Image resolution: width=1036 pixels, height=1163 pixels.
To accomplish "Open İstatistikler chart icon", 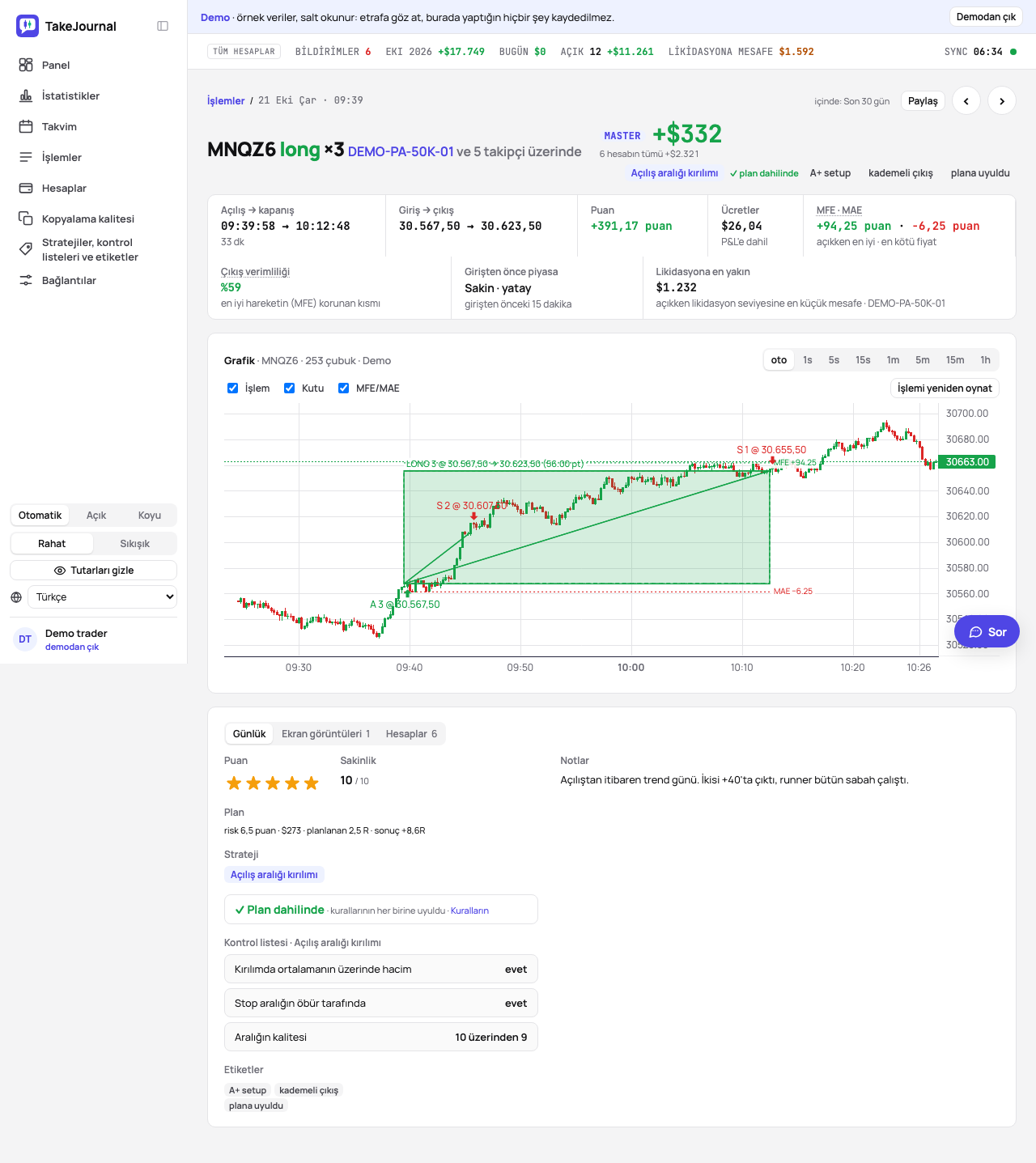I will pyautogui.click(x=26, y=96).
